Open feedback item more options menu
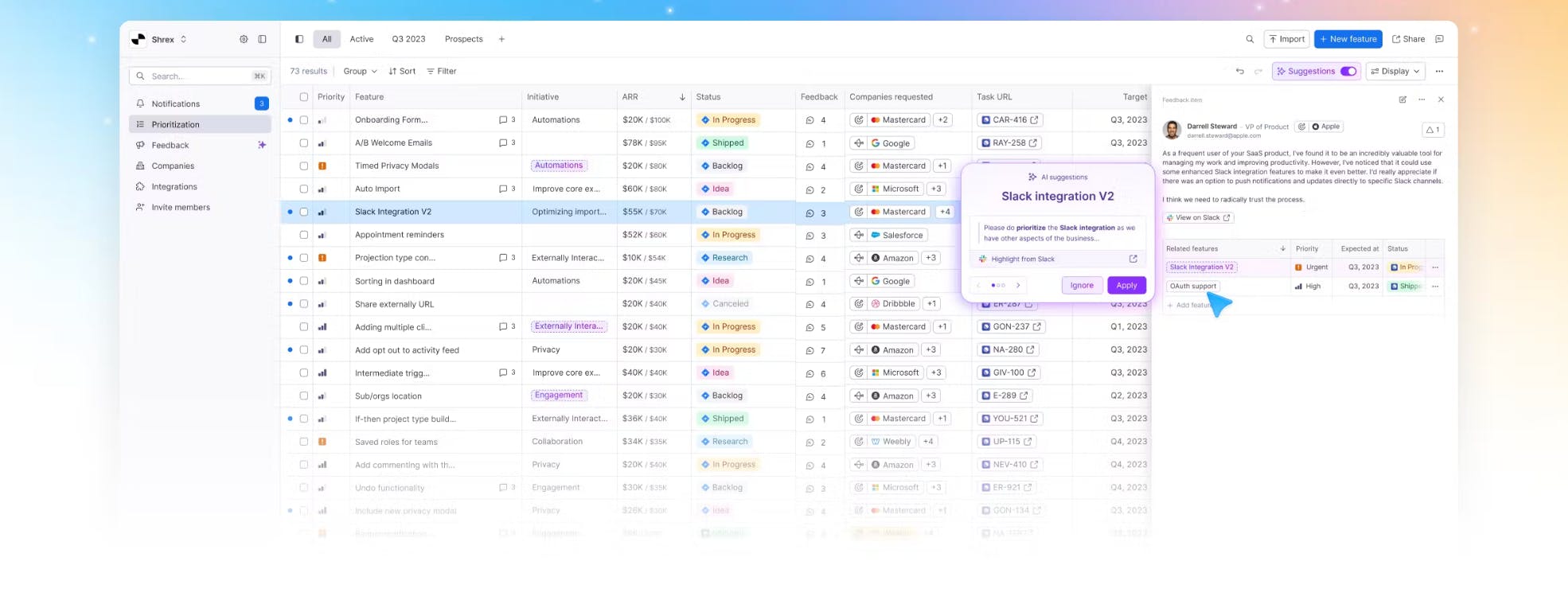Viewport: 1568px width, 600px height. point(1422,99)
